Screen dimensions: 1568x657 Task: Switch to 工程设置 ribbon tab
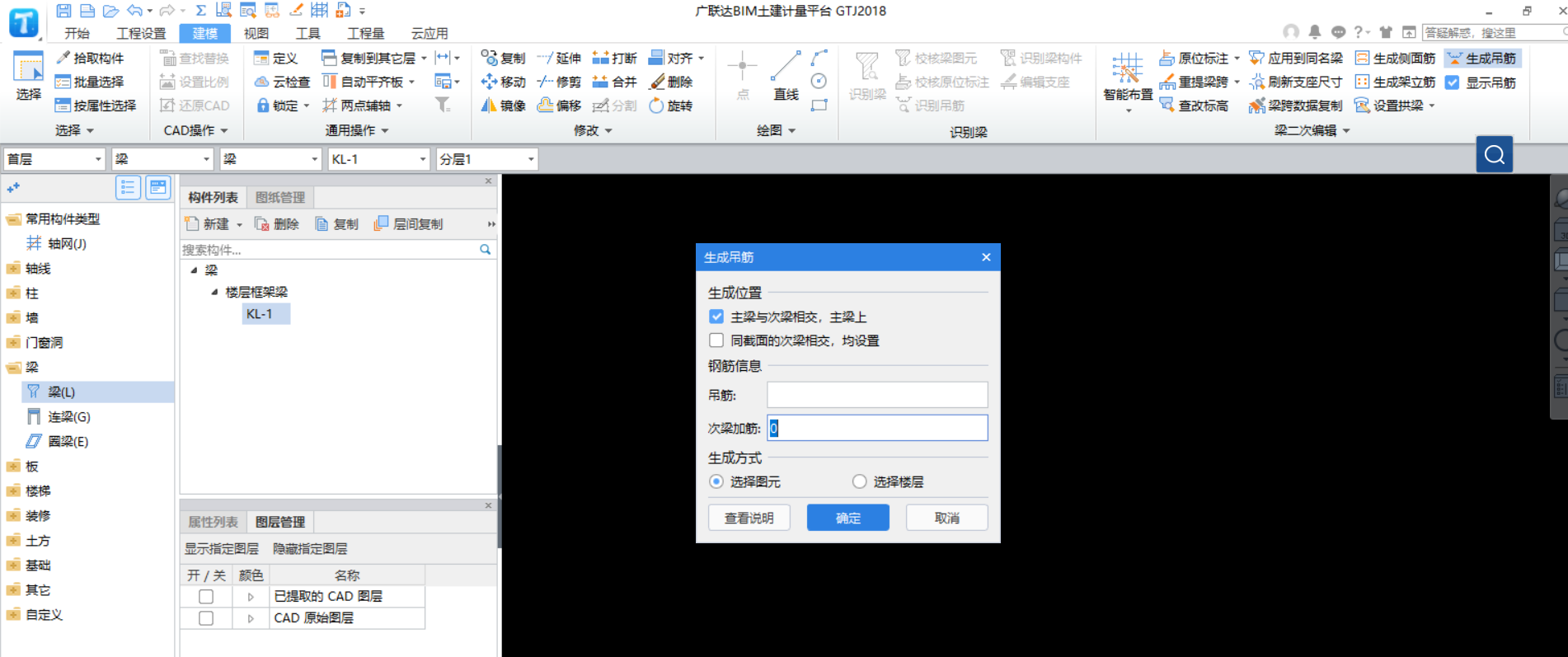(141, 33)
